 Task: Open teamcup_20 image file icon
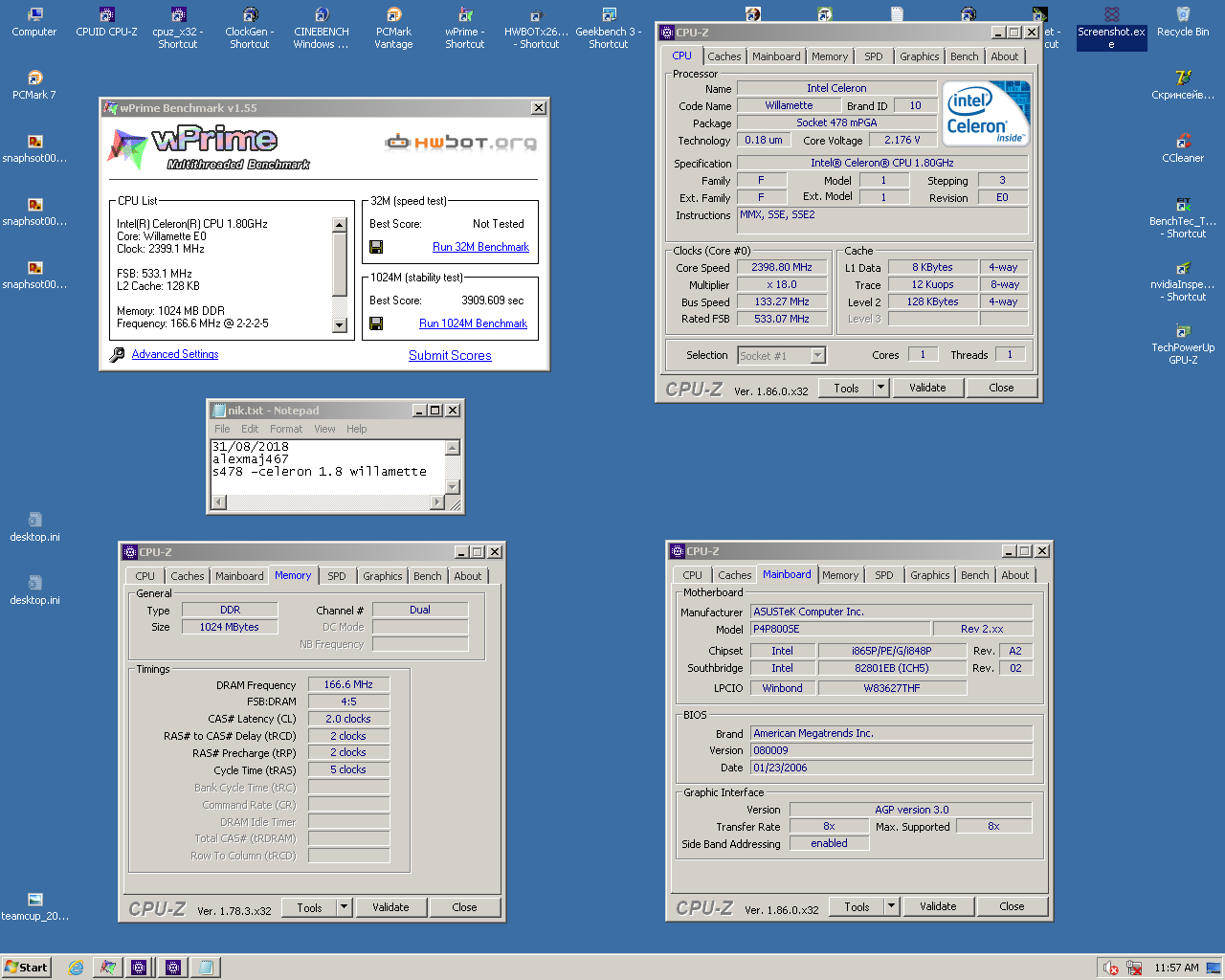point(34,906)
